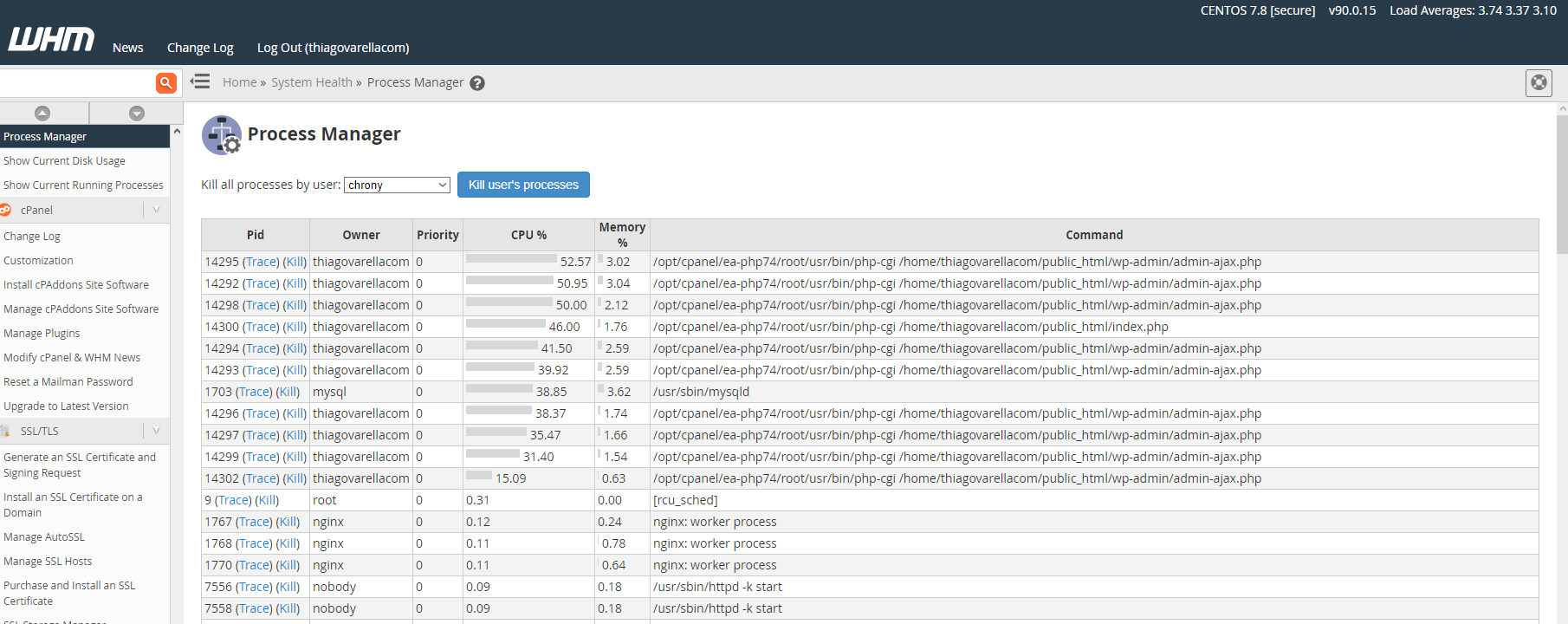Open the Change Log top menu item
The image size is (1568, 624).
pyautogui.click(x=200, y=48)
